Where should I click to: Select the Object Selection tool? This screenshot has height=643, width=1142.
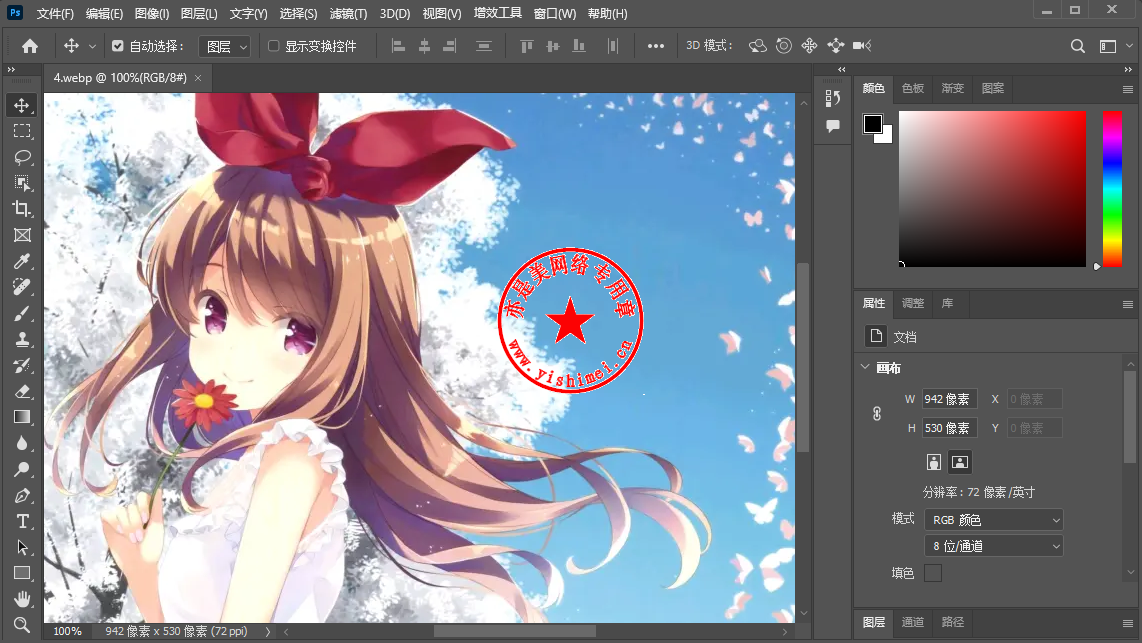22,183
